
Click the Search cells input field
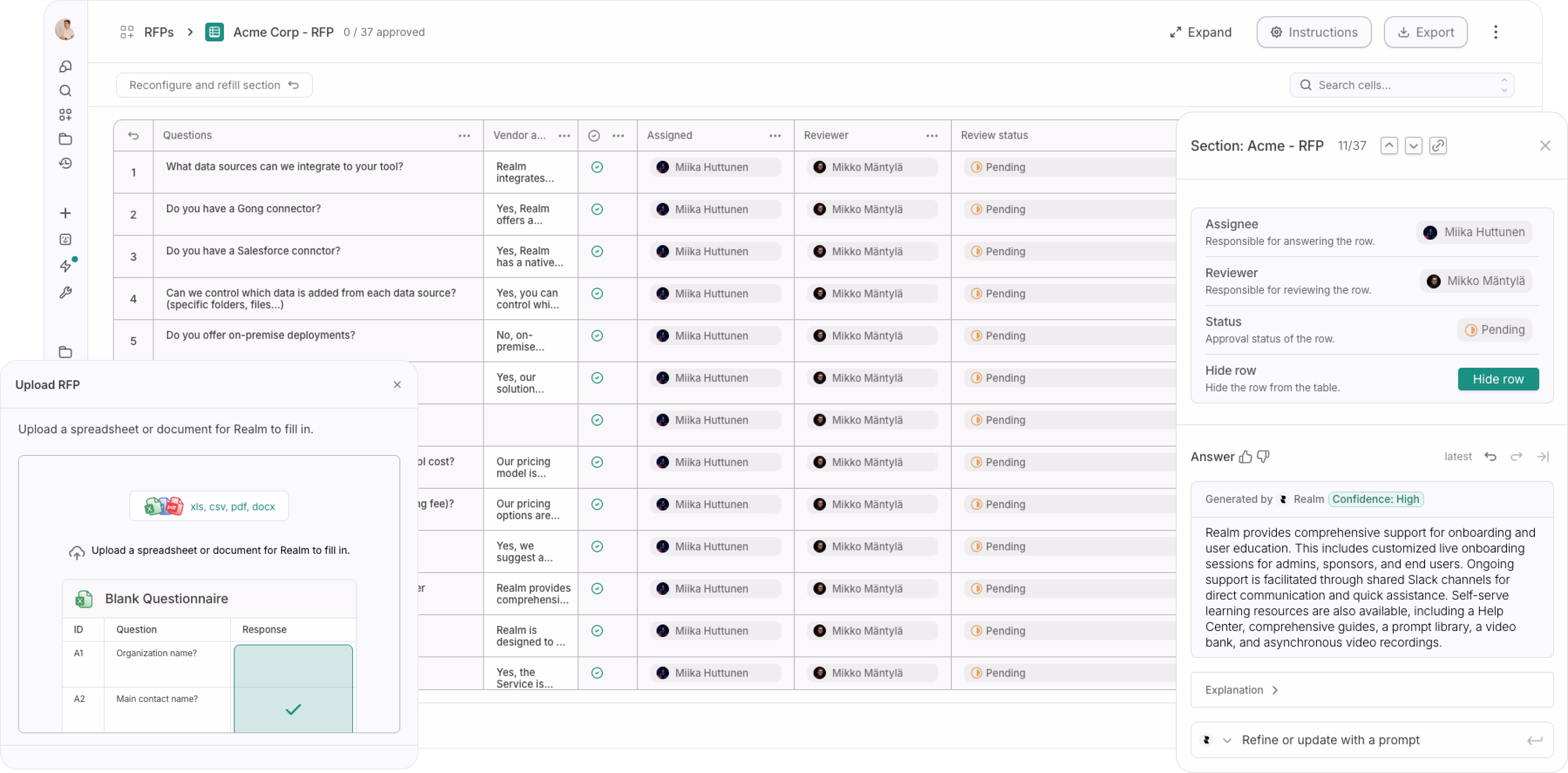(1400, 85)
